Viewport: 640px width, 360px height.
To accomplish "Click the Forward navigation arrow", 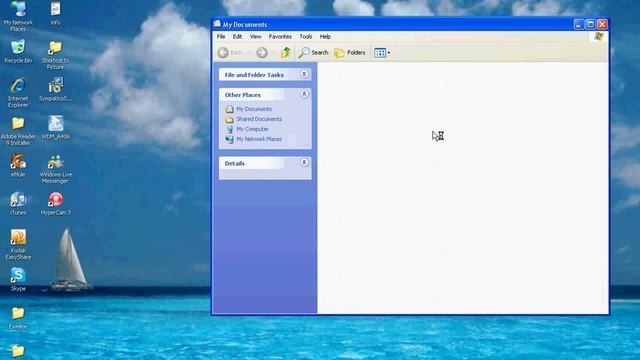I will pos(262,52).
